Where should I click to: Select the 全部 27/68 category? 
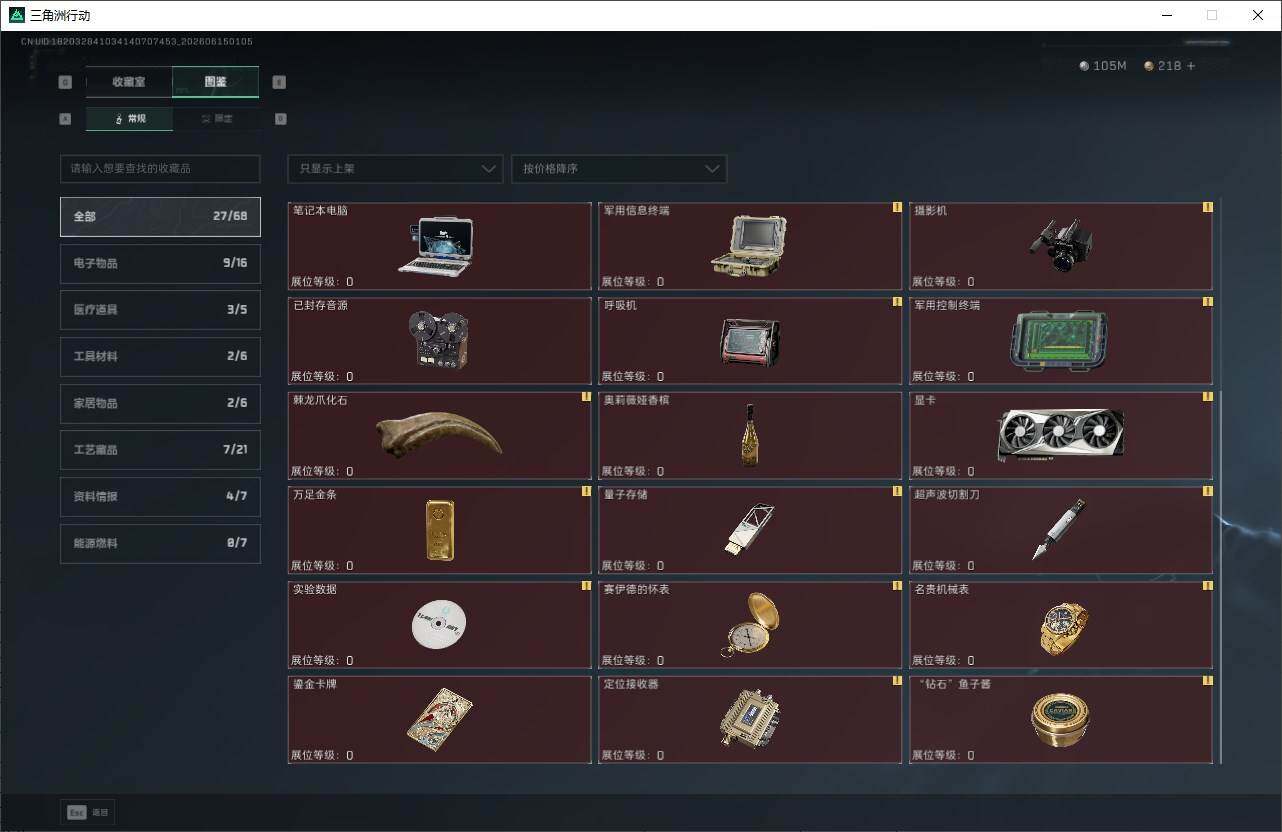(x=160, y=217)
